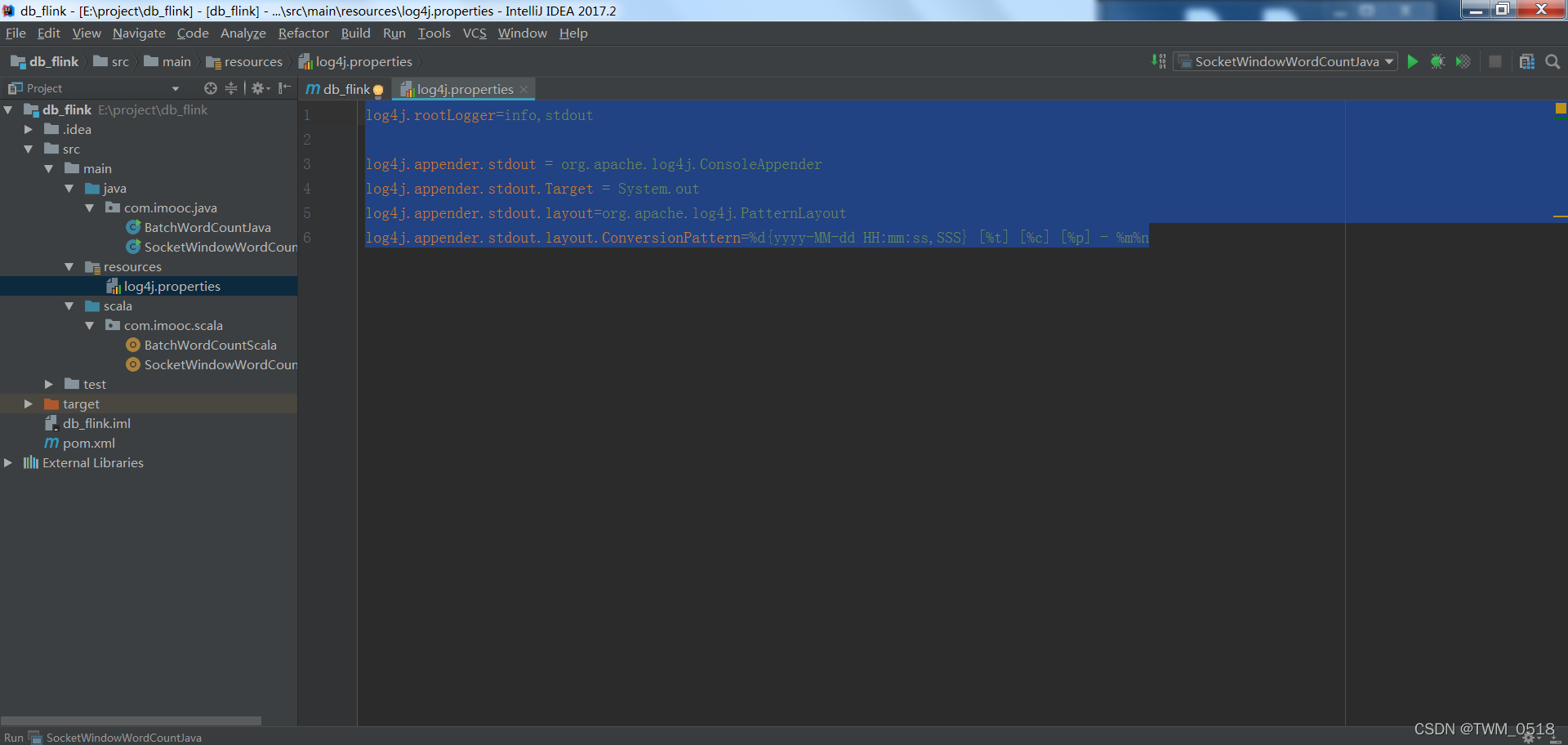
Task: Click main breadcrumb in navigation bar
Action: point(167,61)
